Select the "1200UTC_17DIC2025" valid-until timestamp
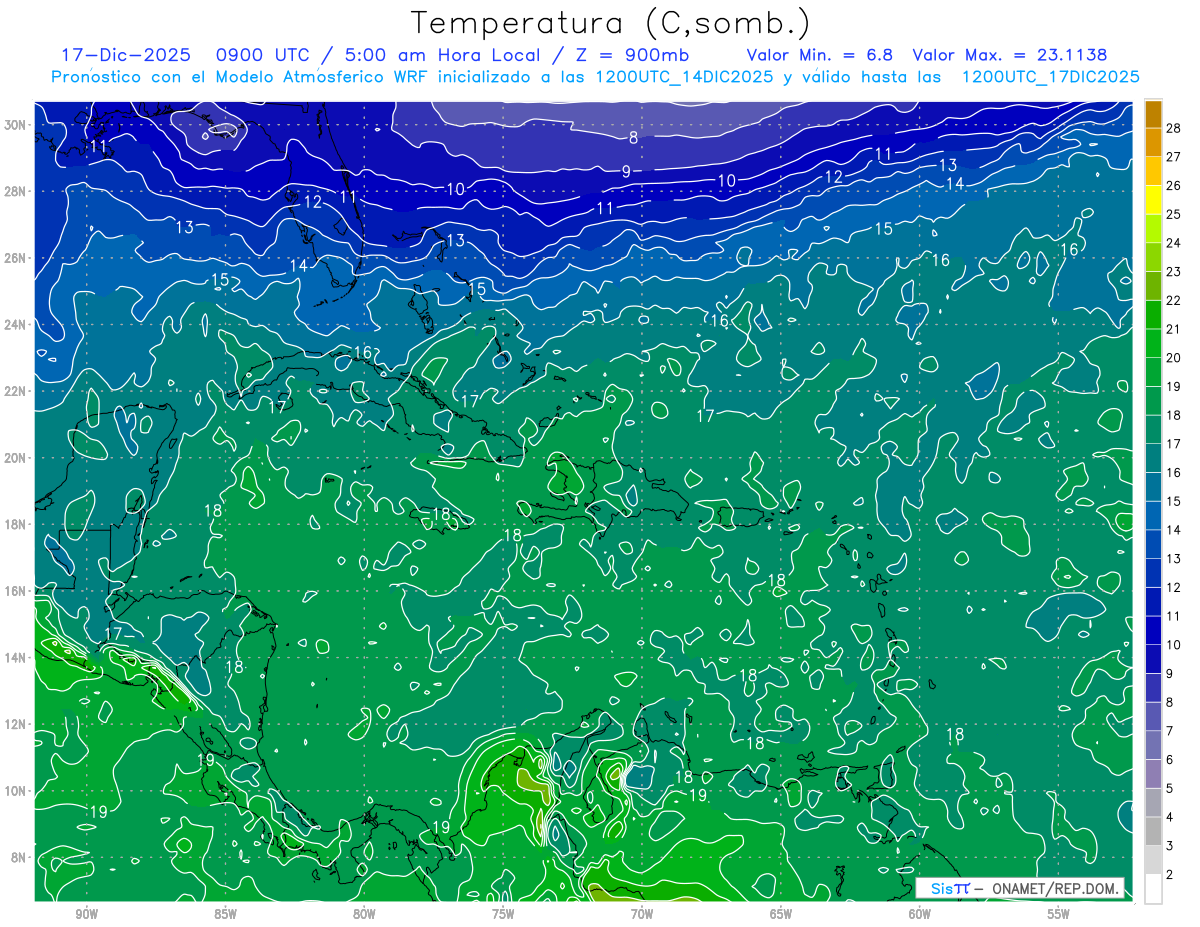Viewport: 1200px width, 927px height. [x=1051, y=77]
